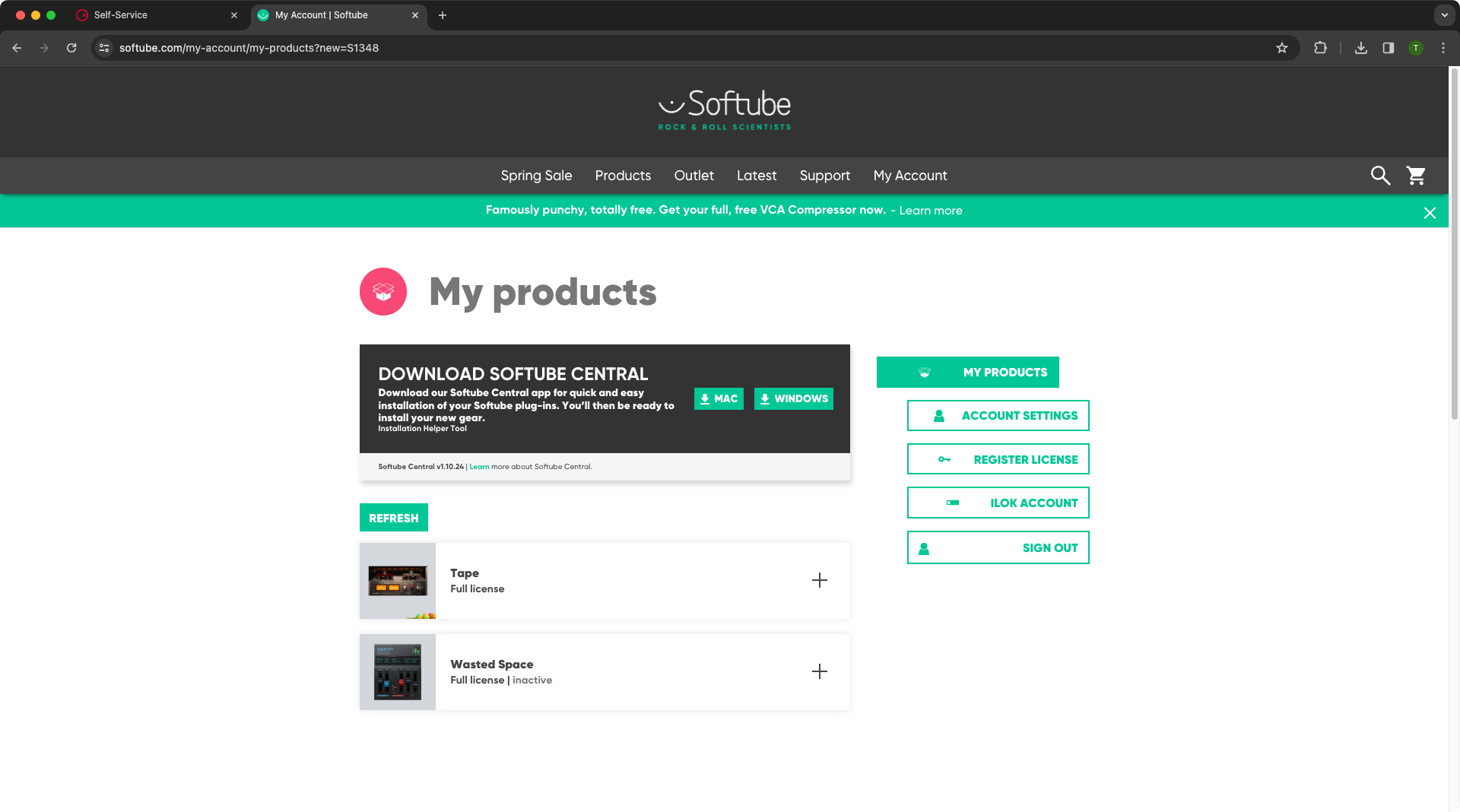This screenshot has width=1460, height=812.
Task: Open the Chrome downloads icon
Action: 1361,48
